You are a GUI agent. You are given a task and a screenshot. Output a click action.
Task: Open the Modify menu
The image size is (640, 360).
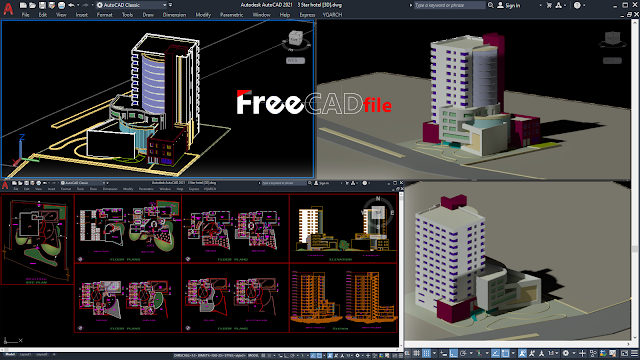(203, 15)
